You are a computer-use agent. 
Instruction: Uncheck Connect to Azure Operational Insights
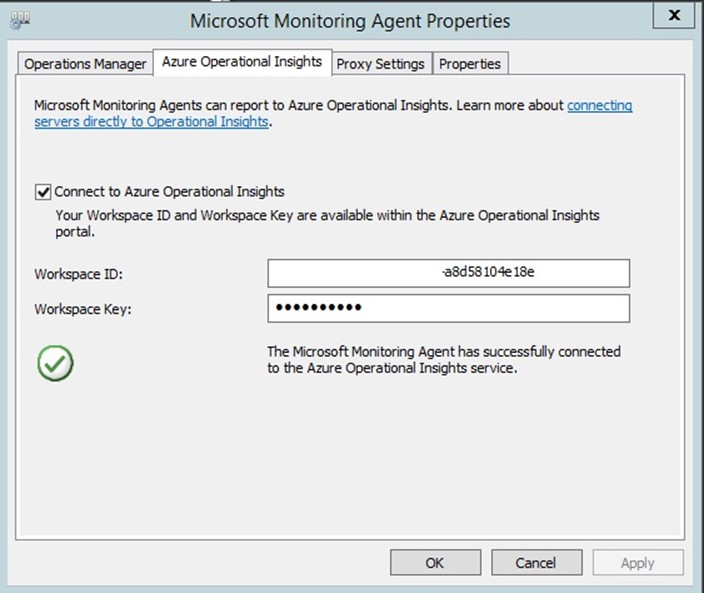[43, 192]
